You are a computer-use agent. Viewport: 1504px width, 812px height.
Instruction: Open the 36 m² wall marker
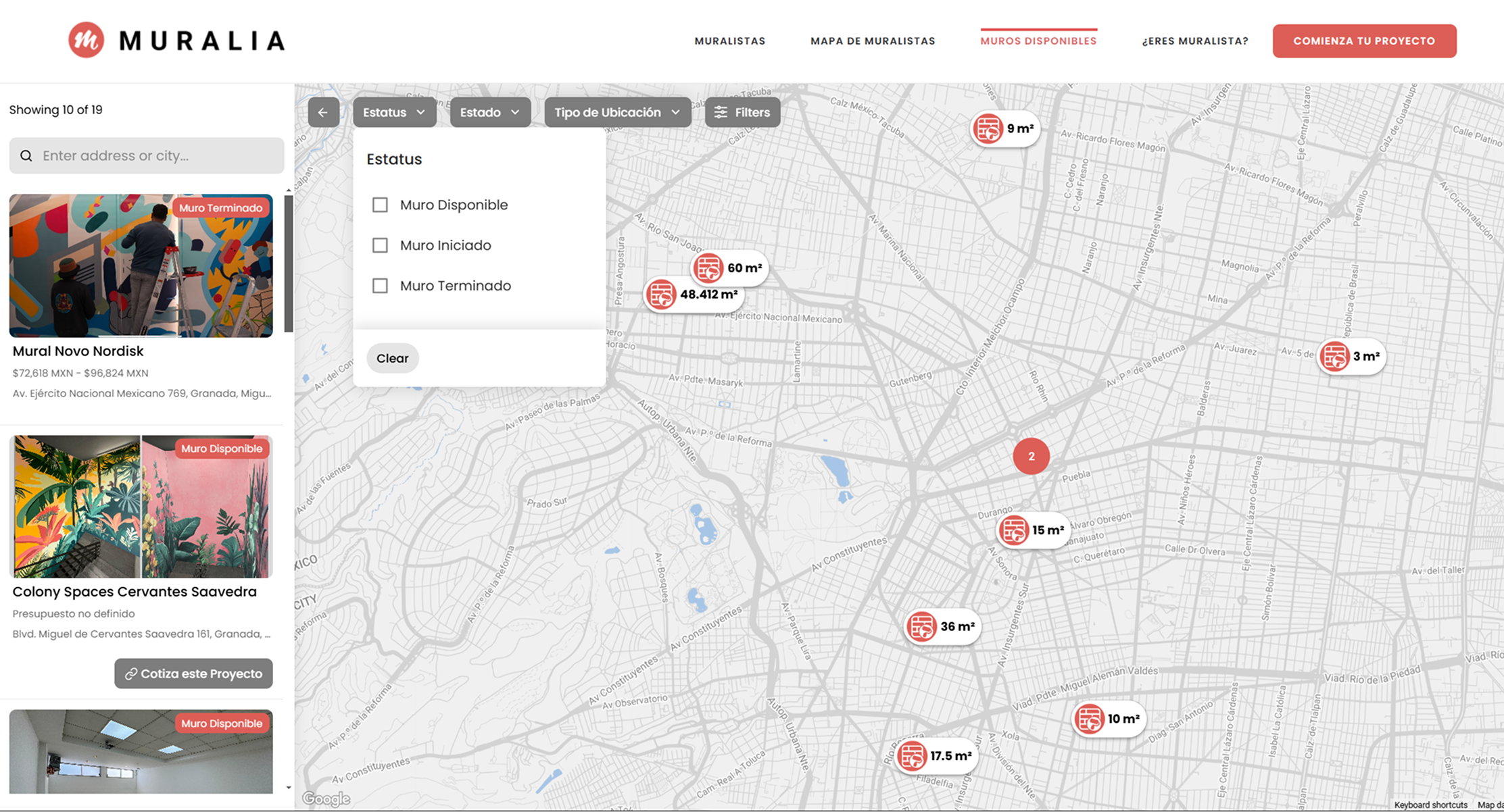coord(942,627)
